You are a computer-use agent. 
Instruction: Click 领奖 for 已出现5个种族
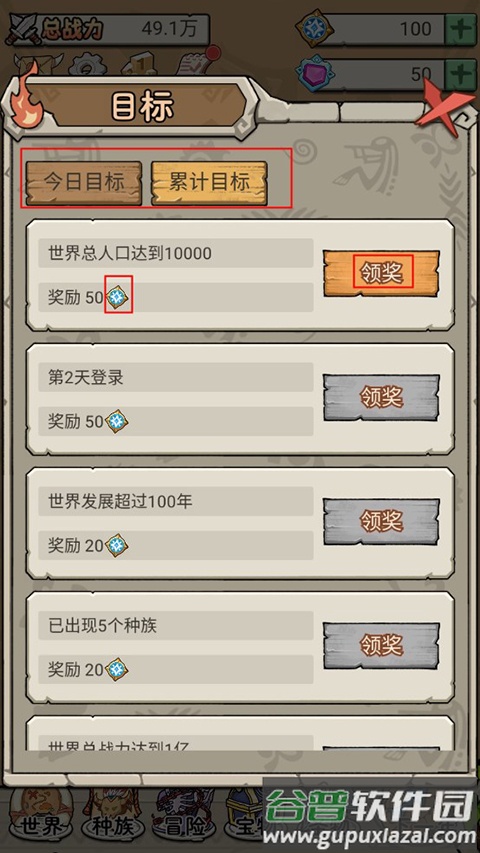pos(381,645)
